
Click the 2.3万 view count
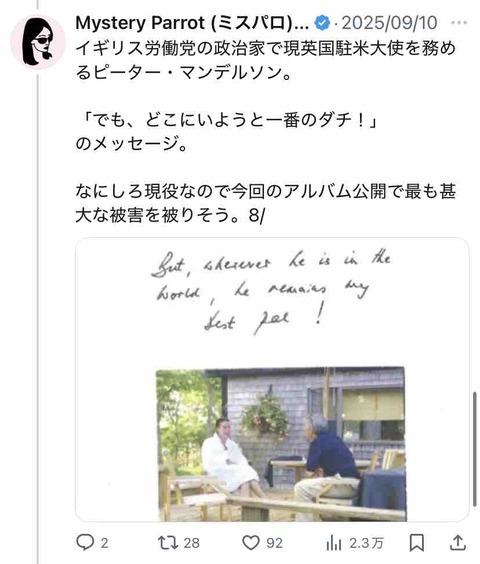(x=366, y=543)
